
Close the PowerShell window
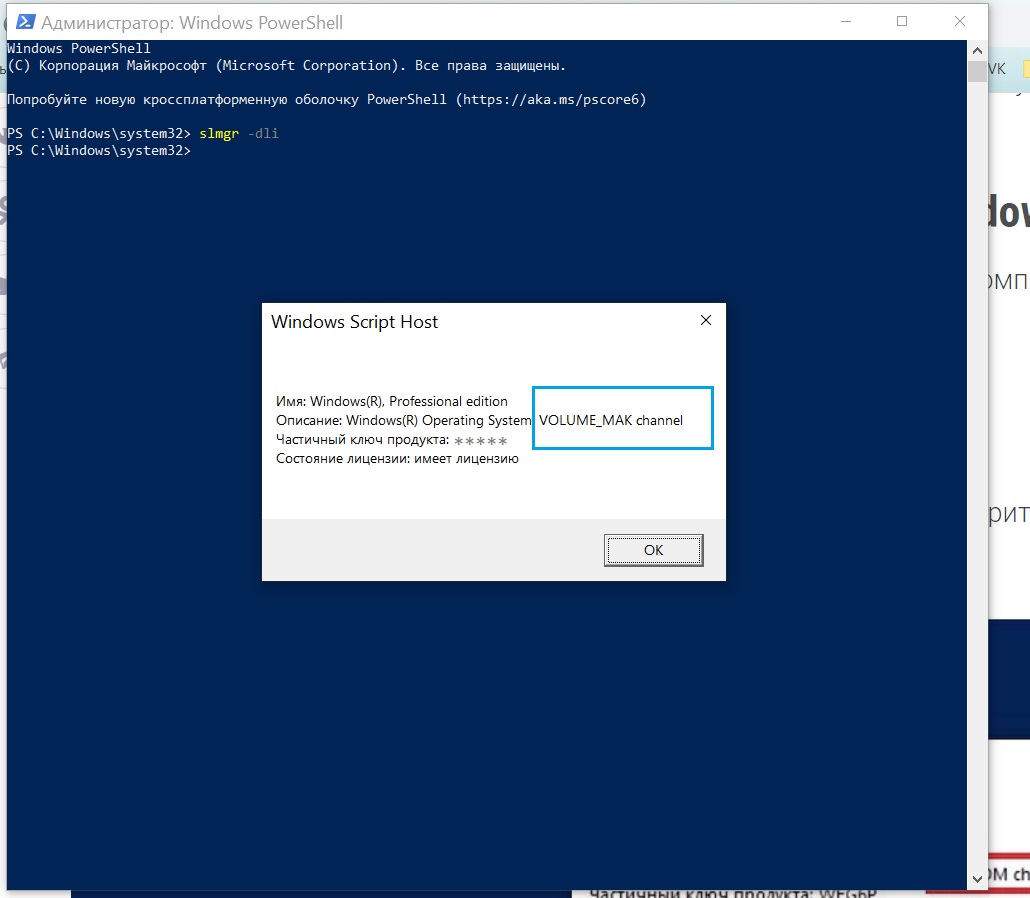[960, 22]
